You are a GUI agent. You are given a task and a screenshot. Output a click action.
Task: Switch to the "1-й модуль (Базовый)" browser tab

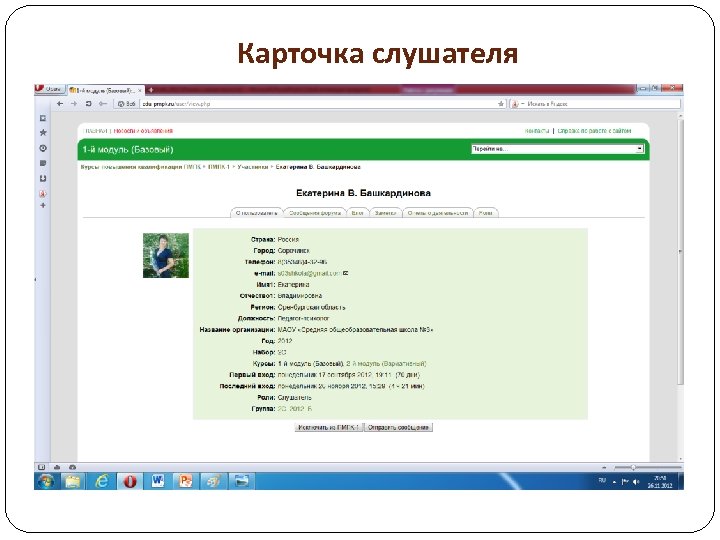[x=105, y=90]
